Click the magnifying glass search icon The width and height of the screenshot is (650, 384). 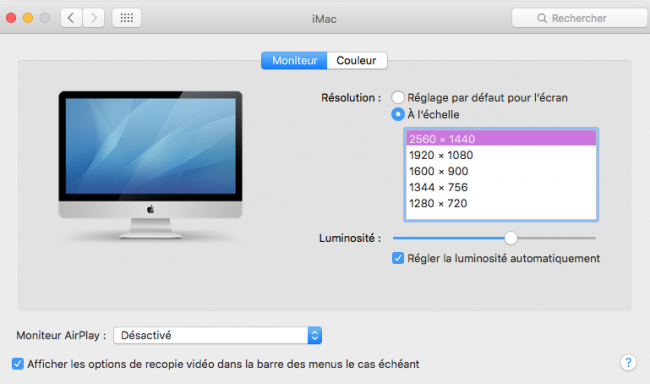pos(542,18)
